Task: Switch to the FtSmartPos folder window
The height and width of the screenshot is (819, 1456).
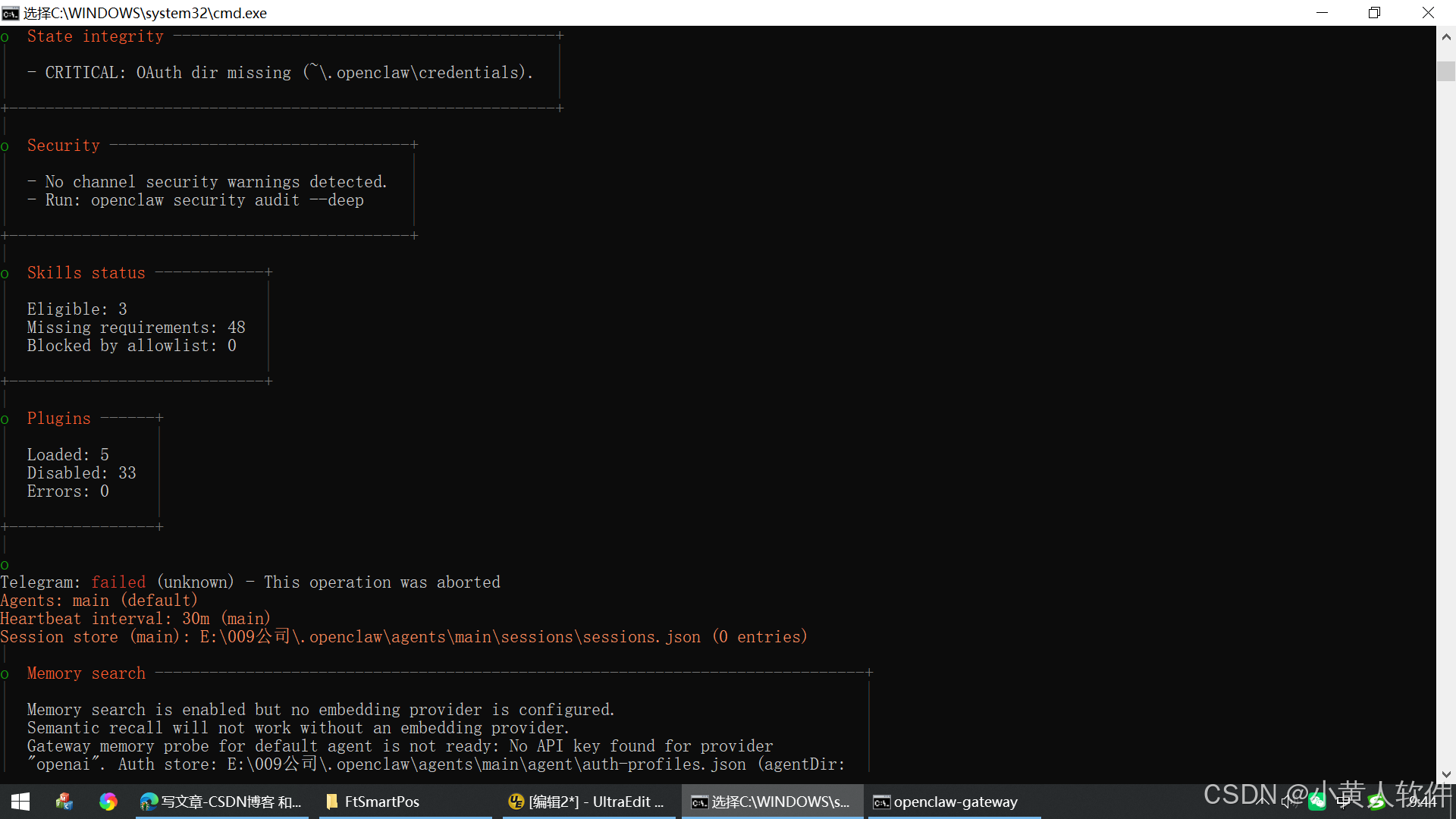Action: 405,802
